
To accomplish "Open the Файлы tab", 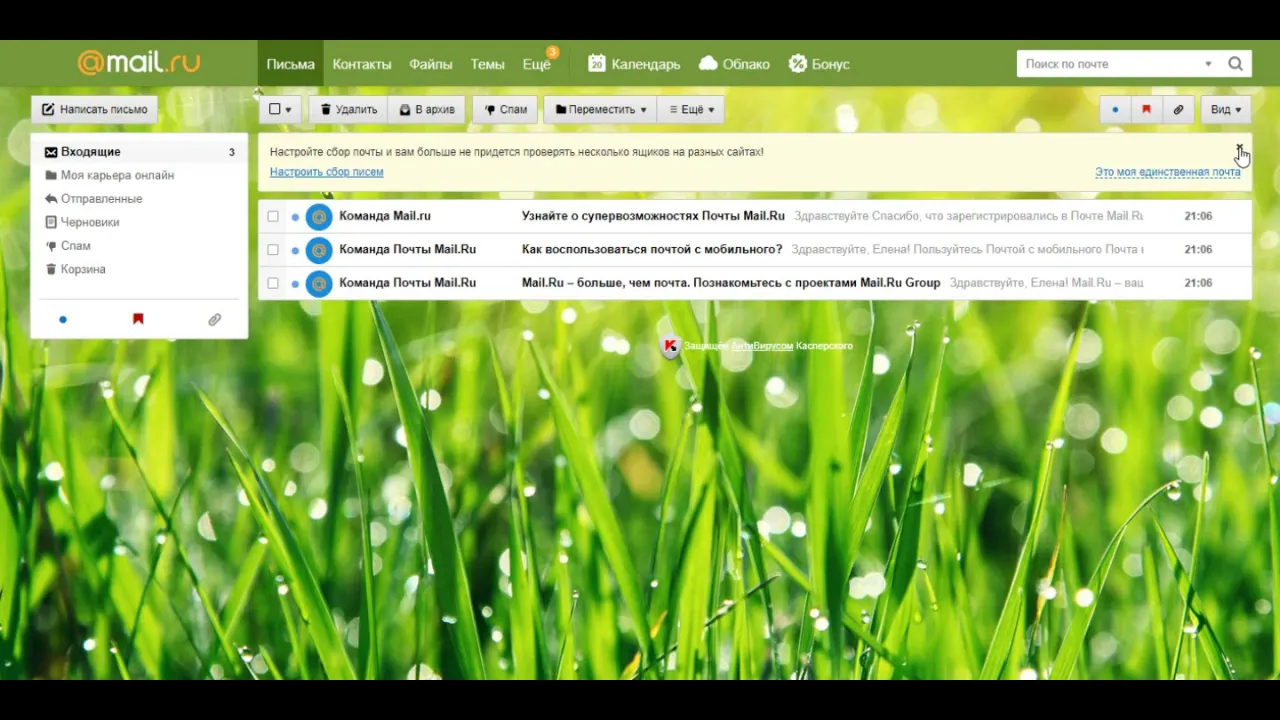I will (x=431, y=64).
